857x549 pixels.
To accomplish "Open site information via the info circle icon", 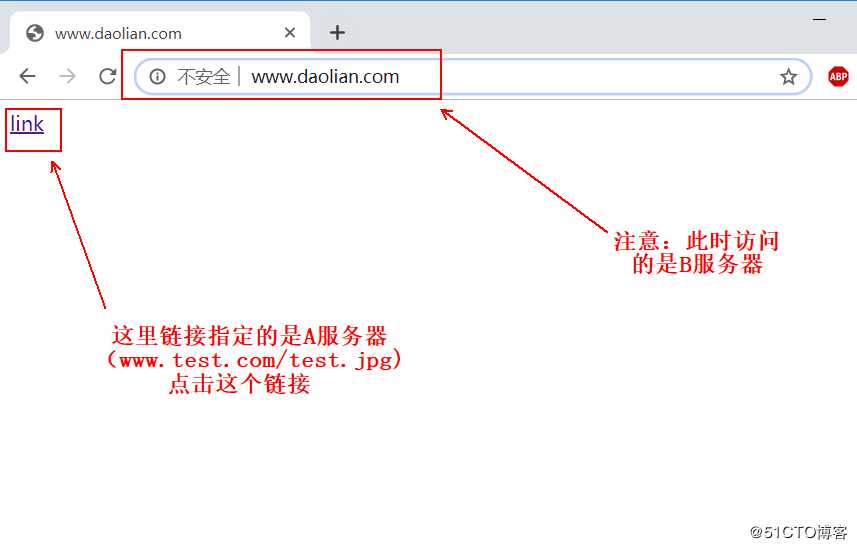I will 157,77.
